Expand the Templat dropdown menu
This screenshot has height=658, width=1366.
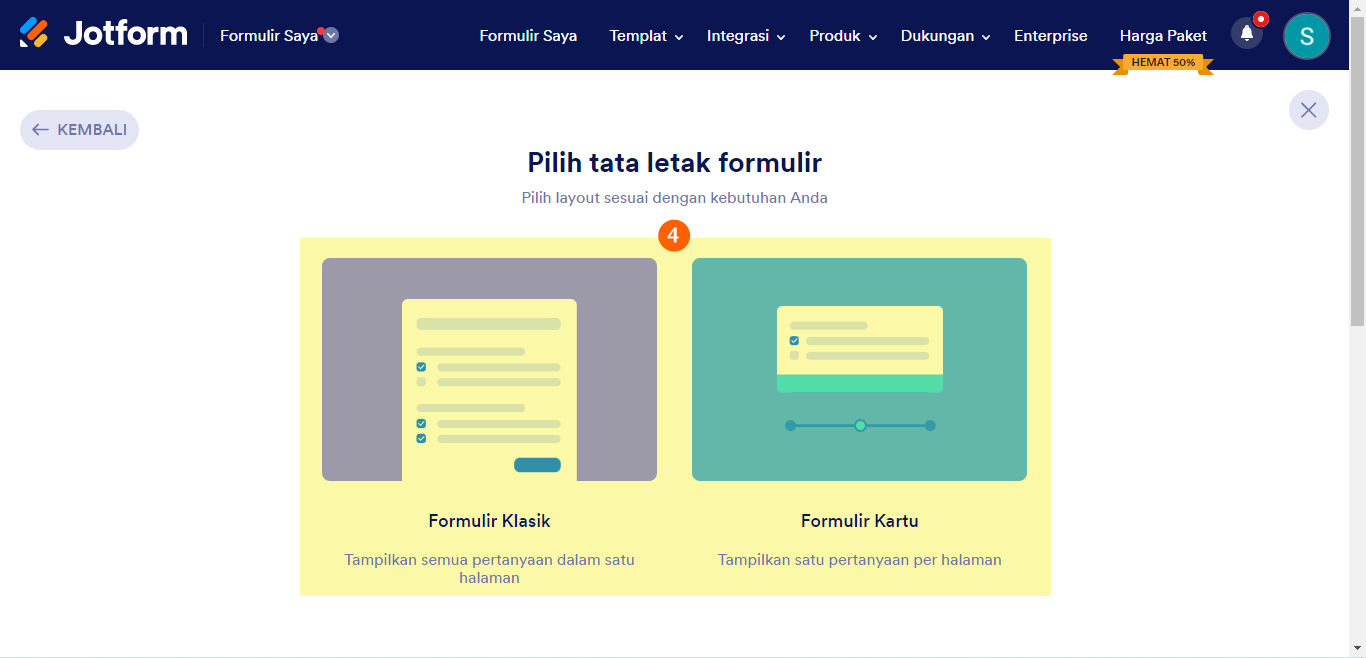click(x=645, y=36)
